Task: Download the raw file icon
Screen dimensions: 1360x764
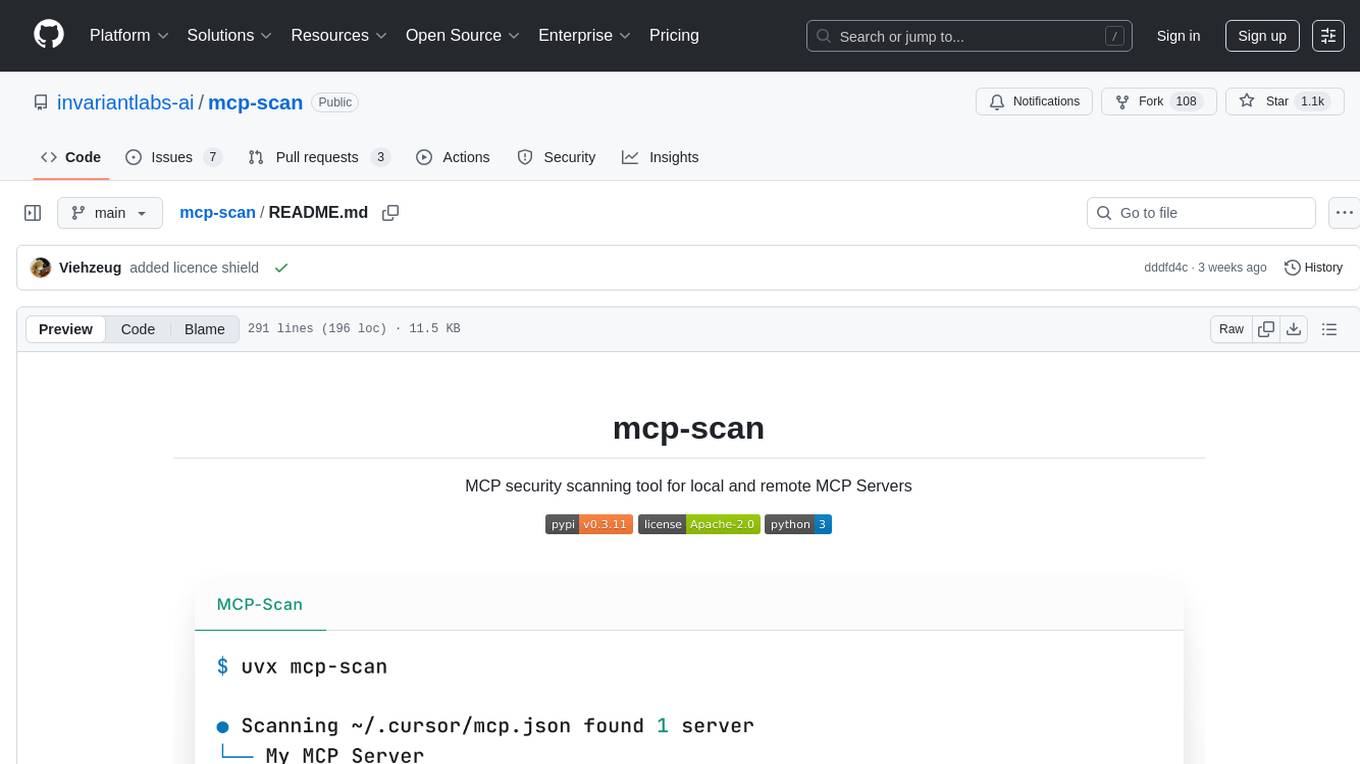Action: (x=1293, y=329)
